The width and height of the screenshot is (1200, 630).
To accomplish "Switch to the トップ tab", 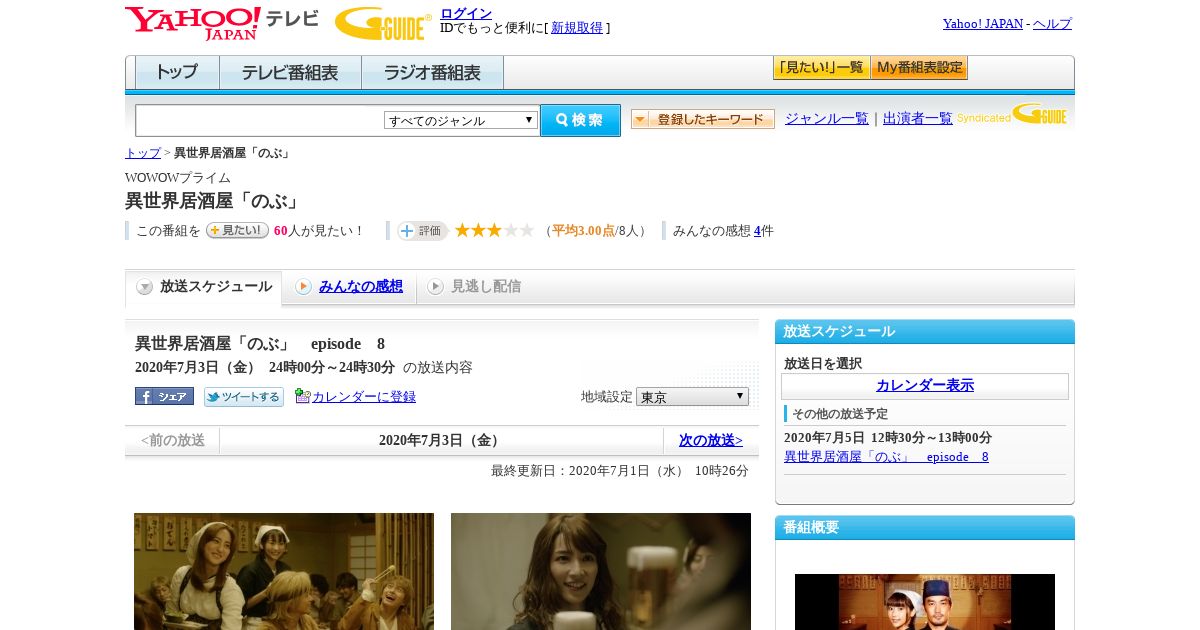I will (x=177, y=73).
